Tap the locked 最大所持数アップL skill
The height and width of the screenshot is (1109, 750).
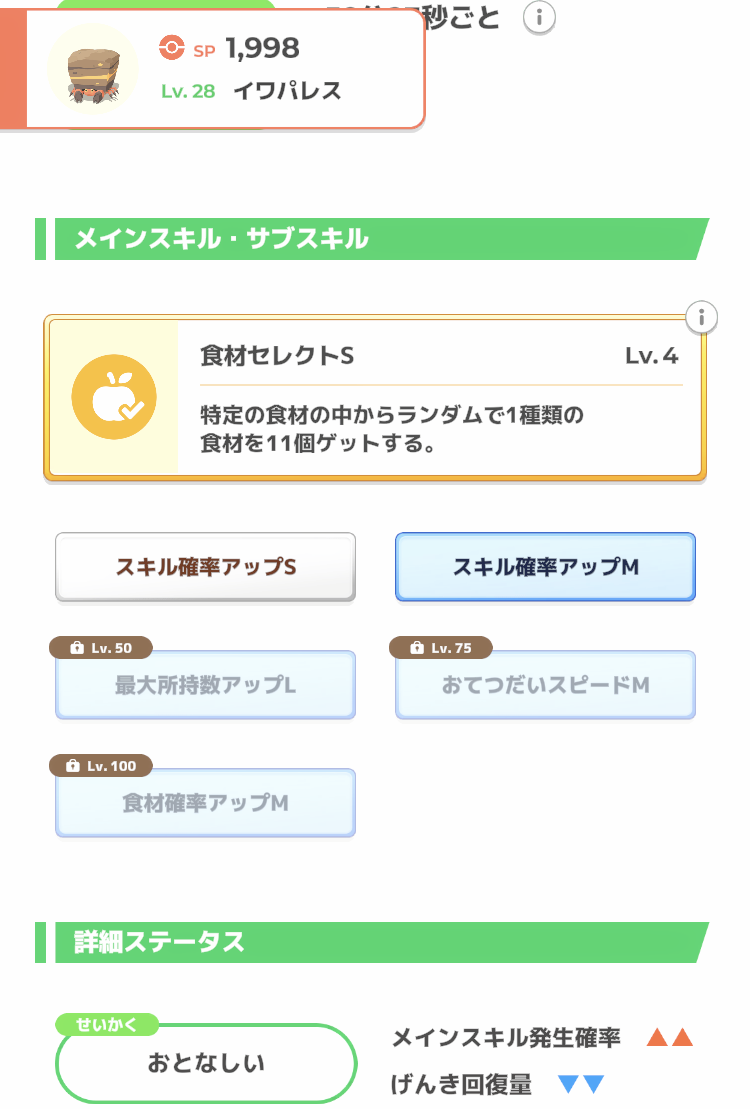(x=206, y=686)
